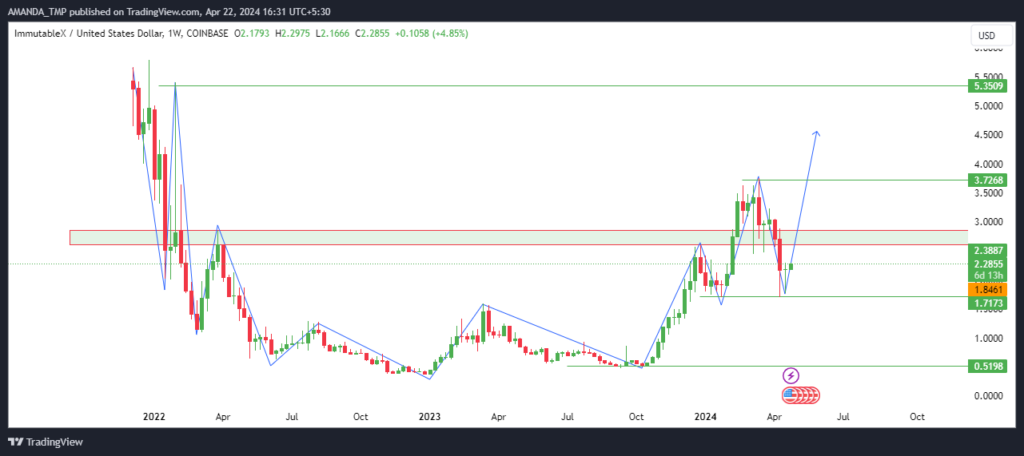This screenshot has height=456, width=1024.
Task: Click the 6d 13h bar countdown label
Action: (987, 275)
